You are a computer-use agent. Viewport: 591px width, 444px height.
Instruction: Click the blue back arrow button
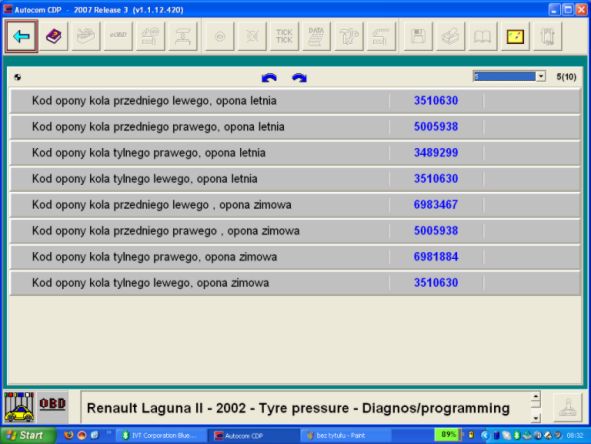pyautogui.click(x=21, y=36)
